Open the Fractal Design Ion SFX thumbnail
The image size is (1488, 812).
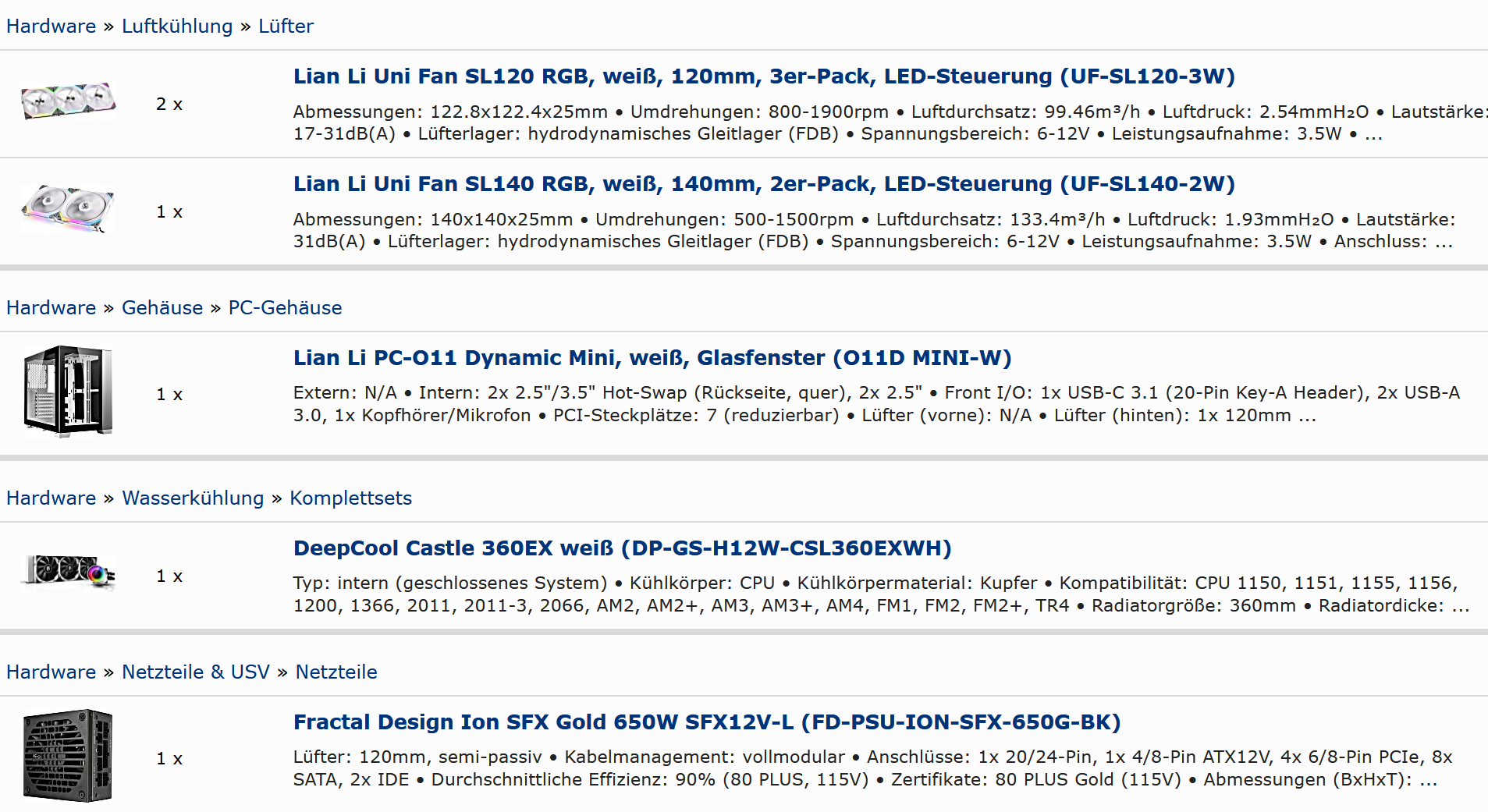pyautogui.click(x=69, y=755)
